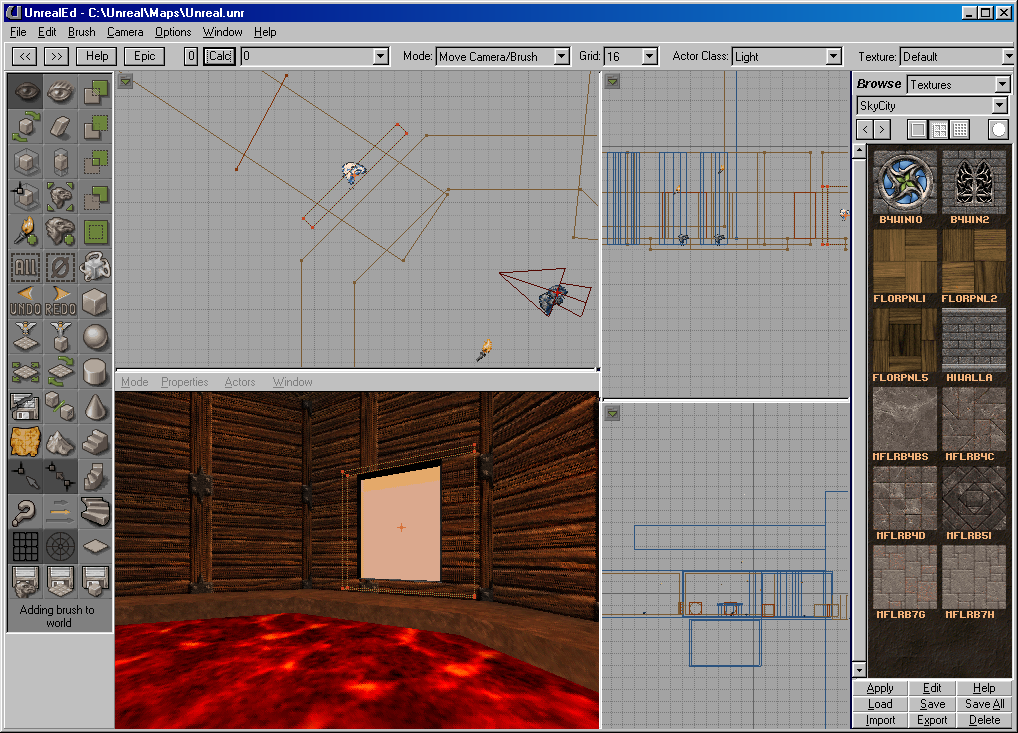
Task: Toggle the eye zoom camera mode
Action: [x=60, y=92]
